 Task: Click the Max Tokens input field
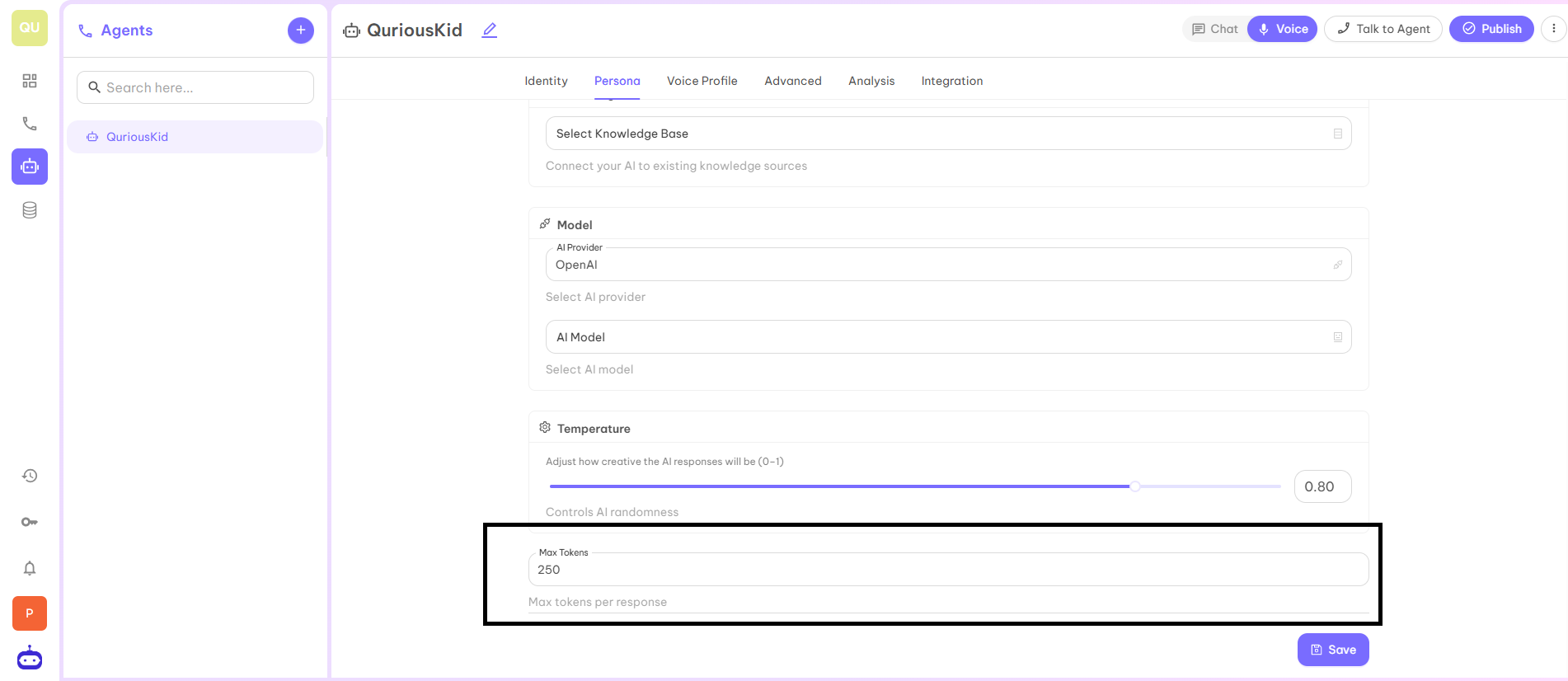tap(948, 570)
